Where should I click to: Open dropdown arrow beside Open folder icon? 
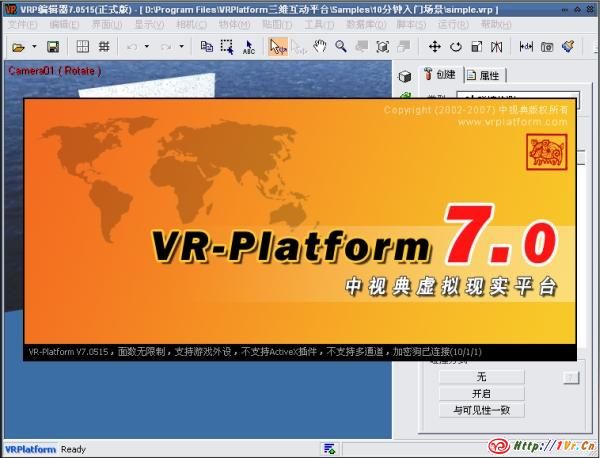pos(34,46)
